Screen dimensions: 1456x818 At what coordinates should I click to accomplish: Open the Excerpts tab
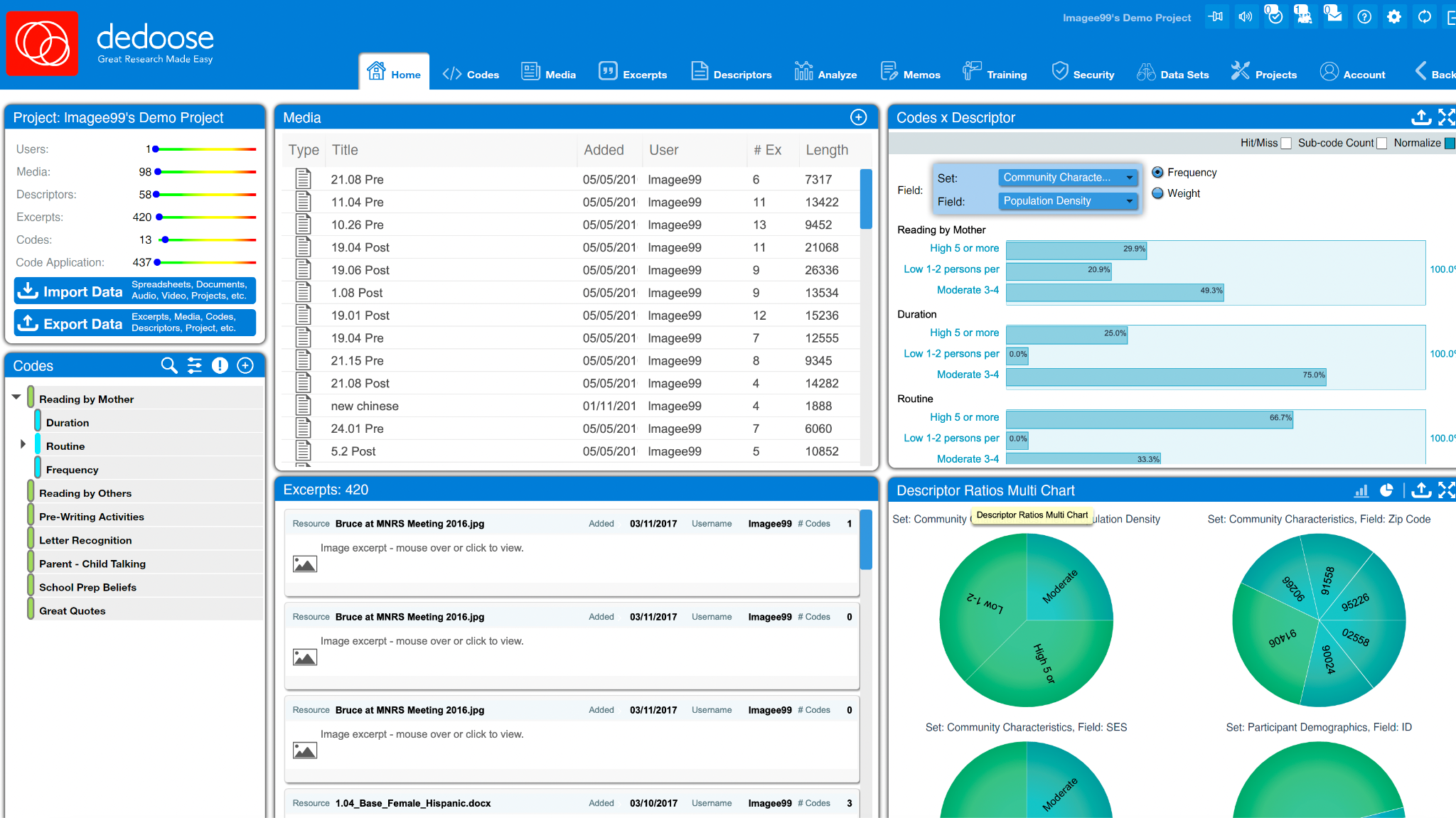tap(633, 73)
